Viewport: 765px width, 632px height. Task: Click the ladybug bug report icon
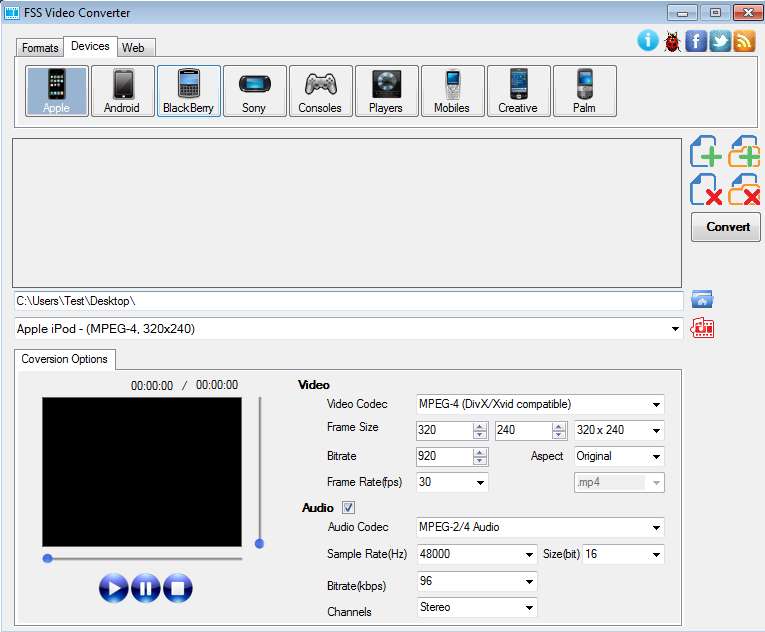pos(672,41)
